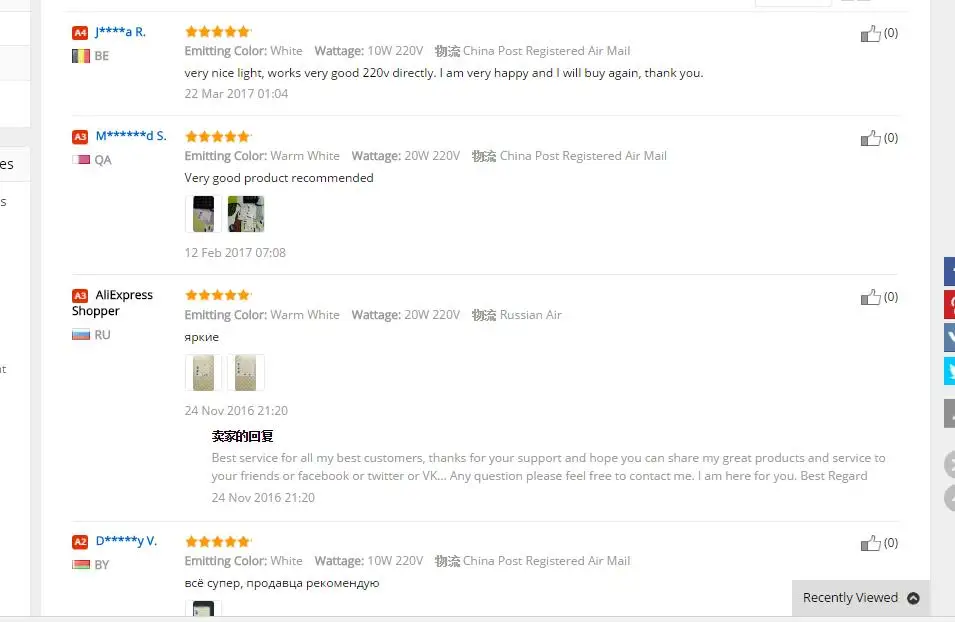This screenshot has width=955, height=622.
Task: Click thumbs-up on M******d S. review
Action: (x=870, y=138)
